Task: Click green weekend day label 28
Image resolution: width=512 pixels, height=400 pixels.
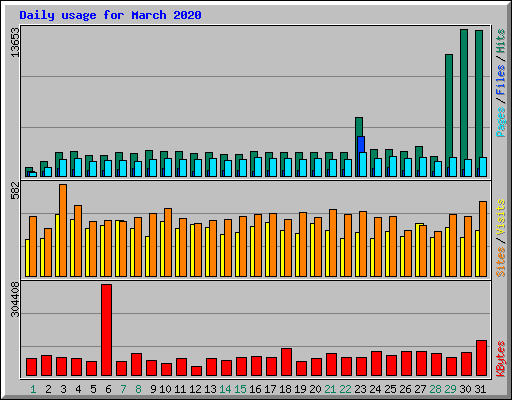Action: (435, 389)
